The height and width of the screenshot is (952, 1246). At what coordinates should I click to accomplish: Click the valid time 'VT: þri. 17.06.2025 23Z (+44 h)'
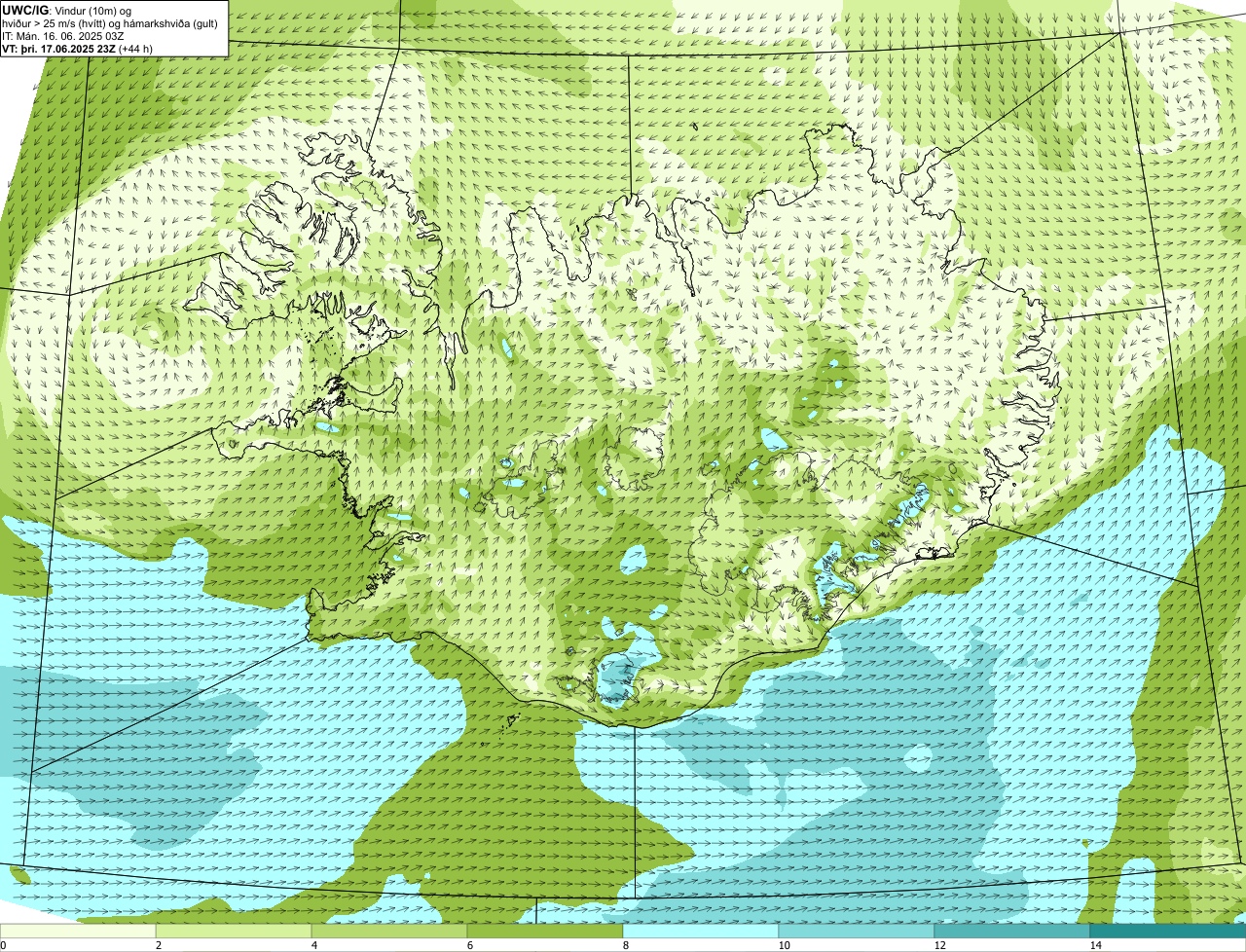78,49
